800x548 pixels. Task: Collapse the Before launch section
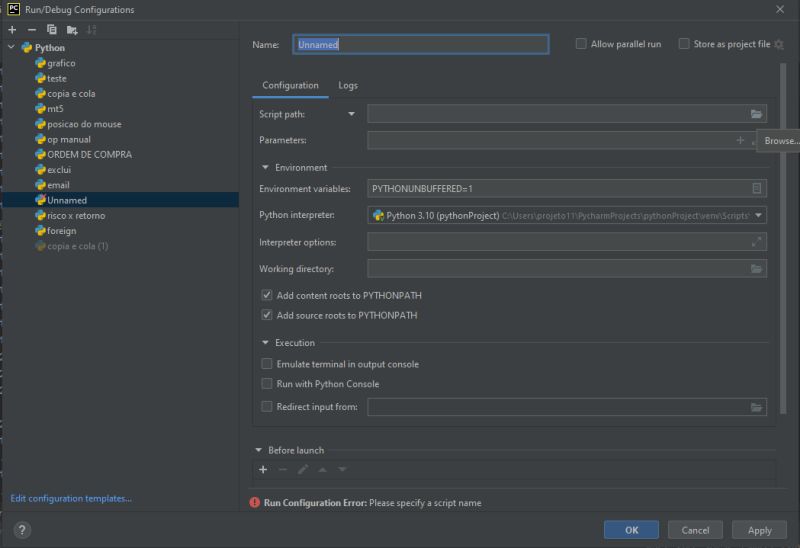[258, 450]
